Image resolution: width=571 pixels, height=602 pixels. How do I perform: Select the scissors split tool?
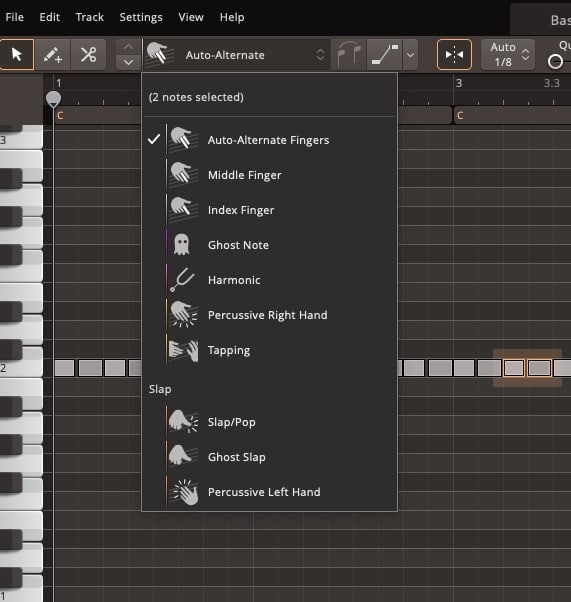pos(88,55)
